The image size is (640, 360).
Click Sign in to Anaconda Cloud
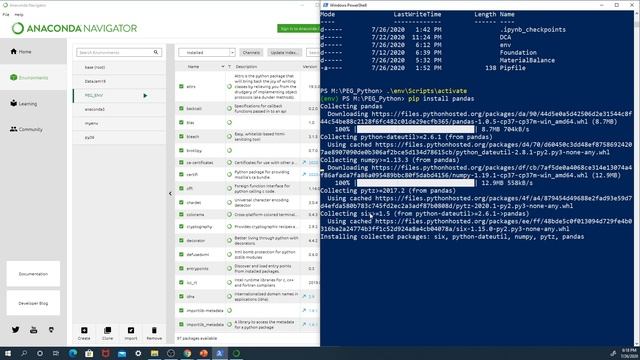[x=298, y=29]
